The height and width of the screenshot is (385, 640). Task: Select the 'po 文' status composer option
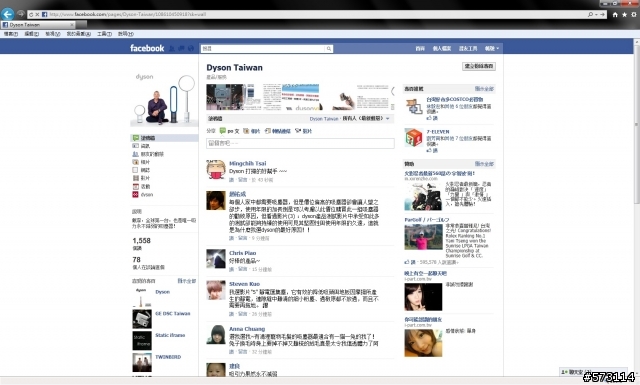[x=229, y=131]
